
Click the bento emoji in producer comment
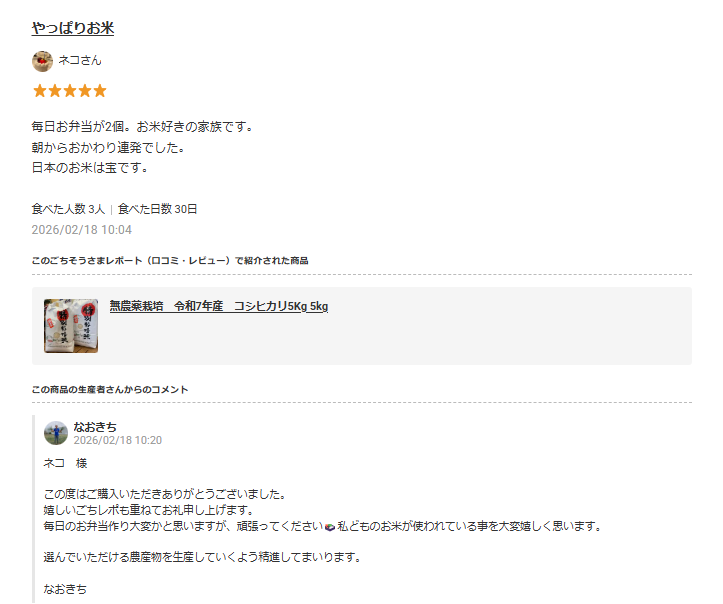pos(330,527)
